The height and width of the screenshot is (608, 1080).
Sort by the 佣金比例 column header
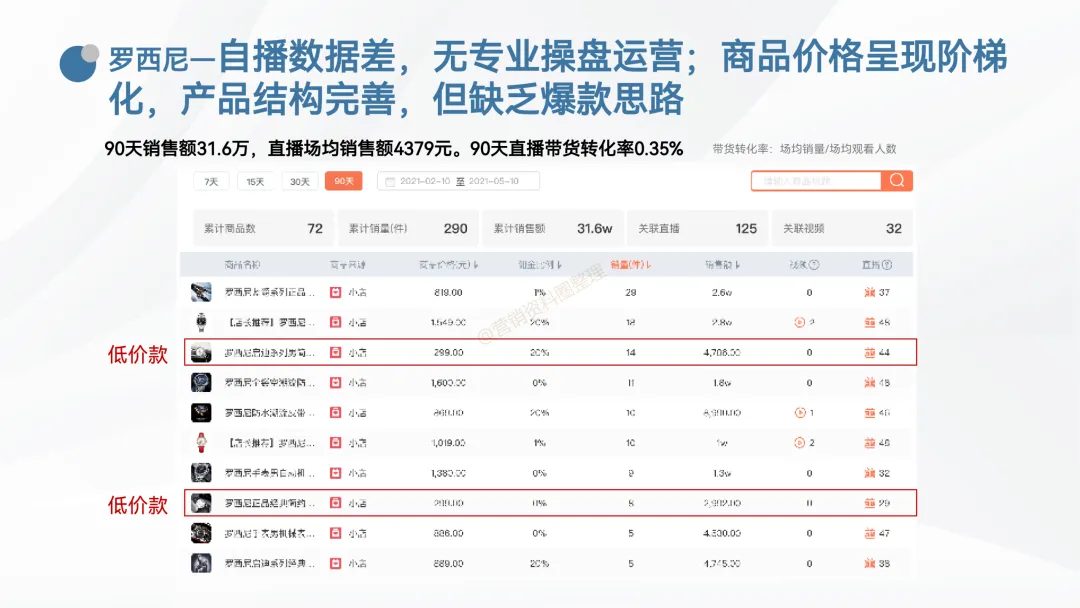pos(540,264)
